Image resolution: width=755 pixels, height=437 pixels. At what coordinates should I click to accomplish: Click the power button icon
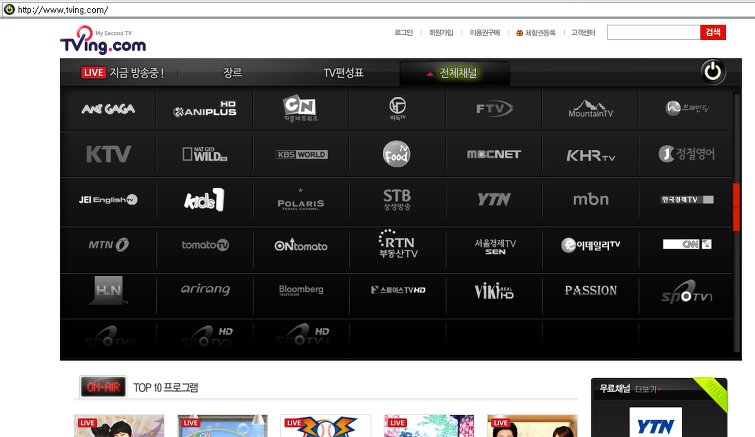[713, 72]
